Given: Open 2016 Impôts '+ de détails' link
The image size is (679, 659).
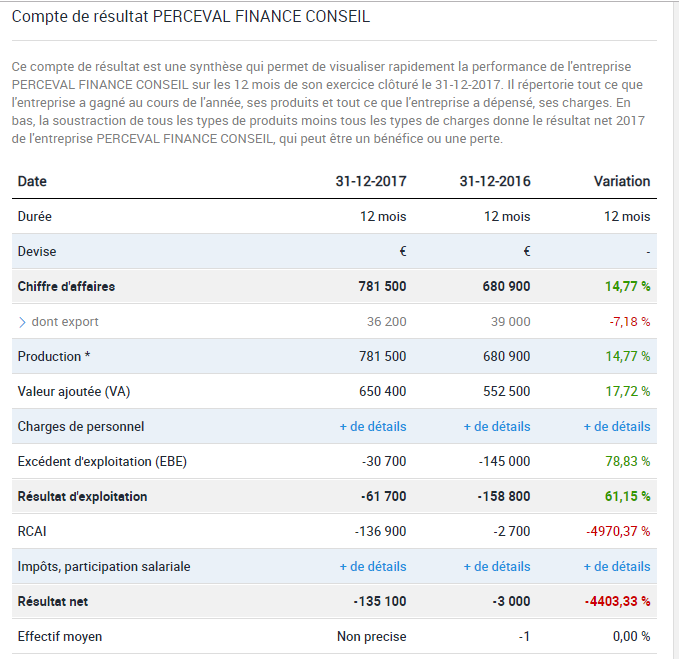Looking at the screenshot, I should 497,566.
